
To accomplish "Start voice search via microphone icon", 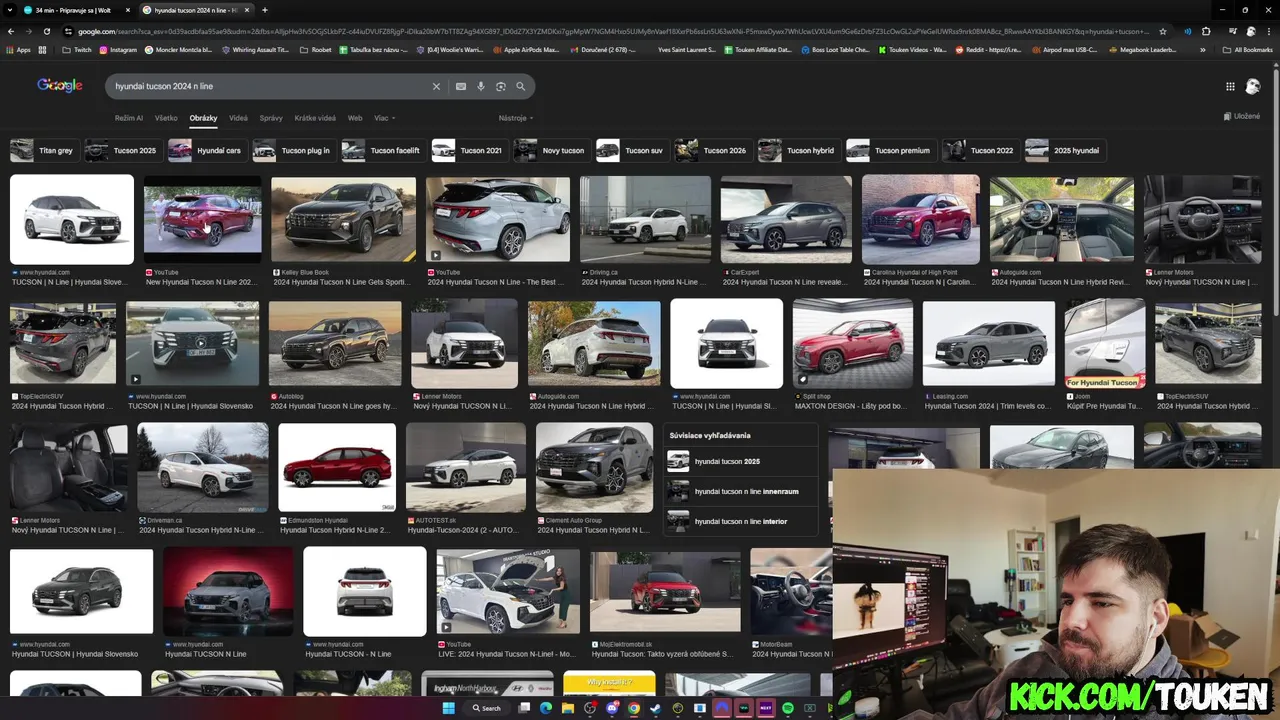I will tap(481, 87).
